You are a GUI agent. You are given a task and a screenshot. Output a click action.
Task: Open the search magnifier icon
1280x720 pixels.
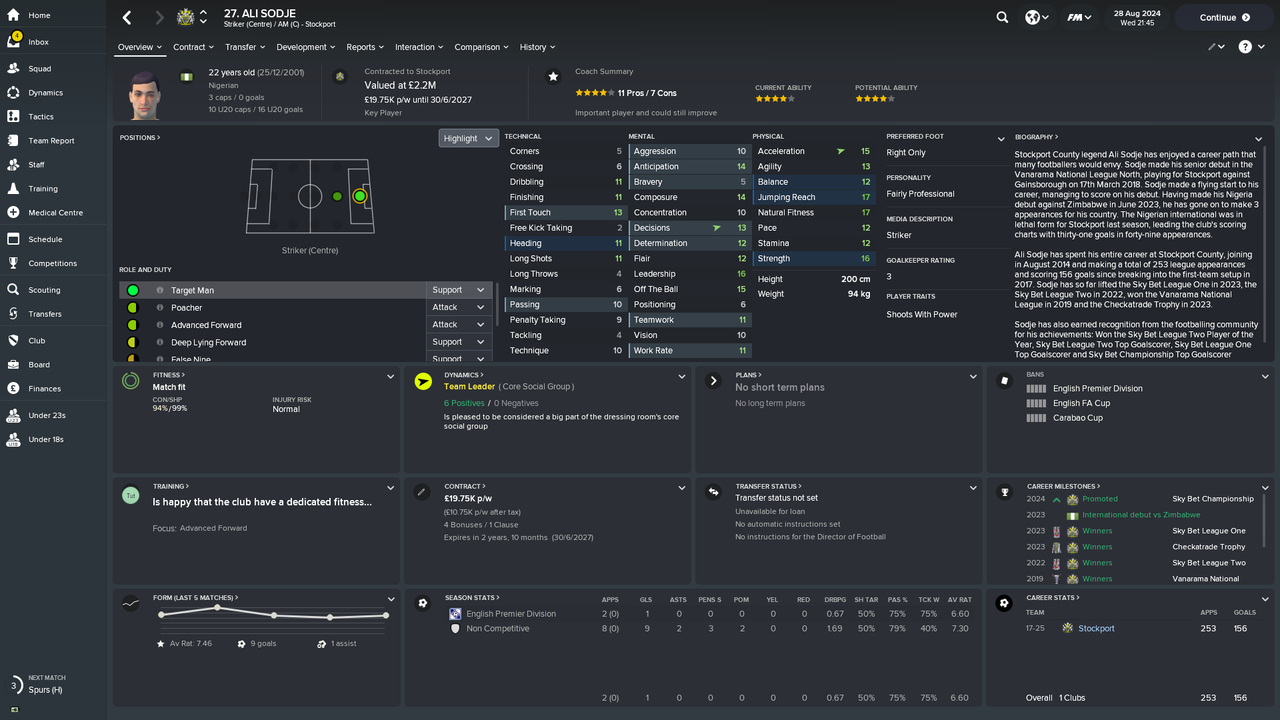[x=1002, y=17]
